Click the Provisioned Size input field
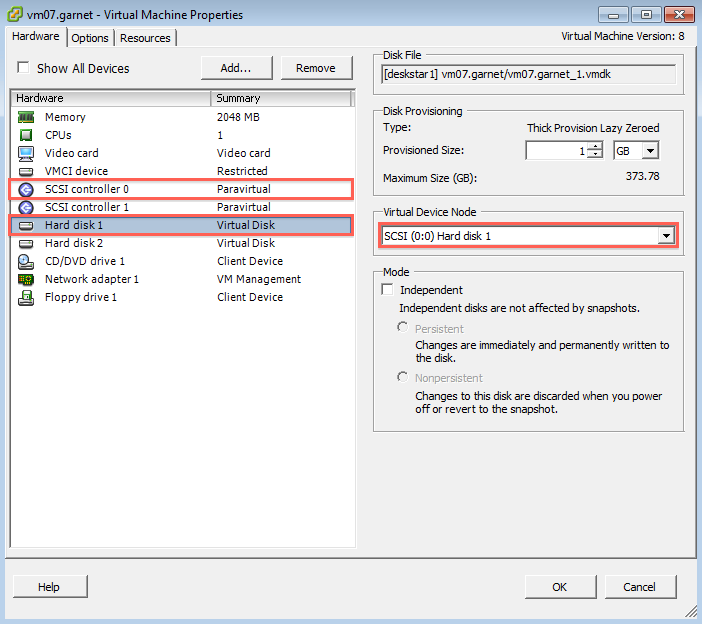This screenshot has height=624, width=702. point(556,150)
